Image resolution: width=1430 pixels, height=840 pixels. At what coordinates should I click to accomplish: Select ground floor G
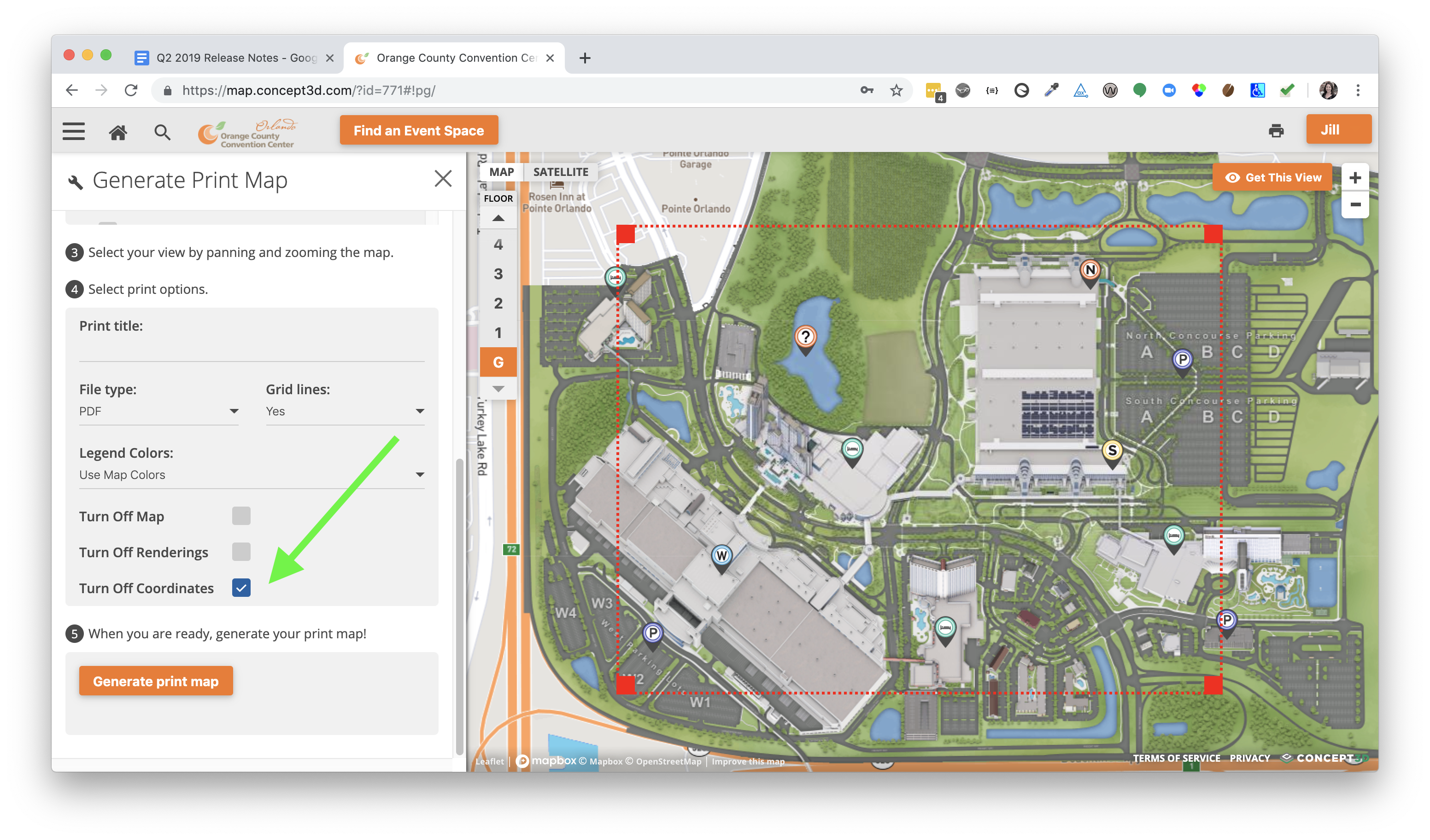click(x=498, y=362)
